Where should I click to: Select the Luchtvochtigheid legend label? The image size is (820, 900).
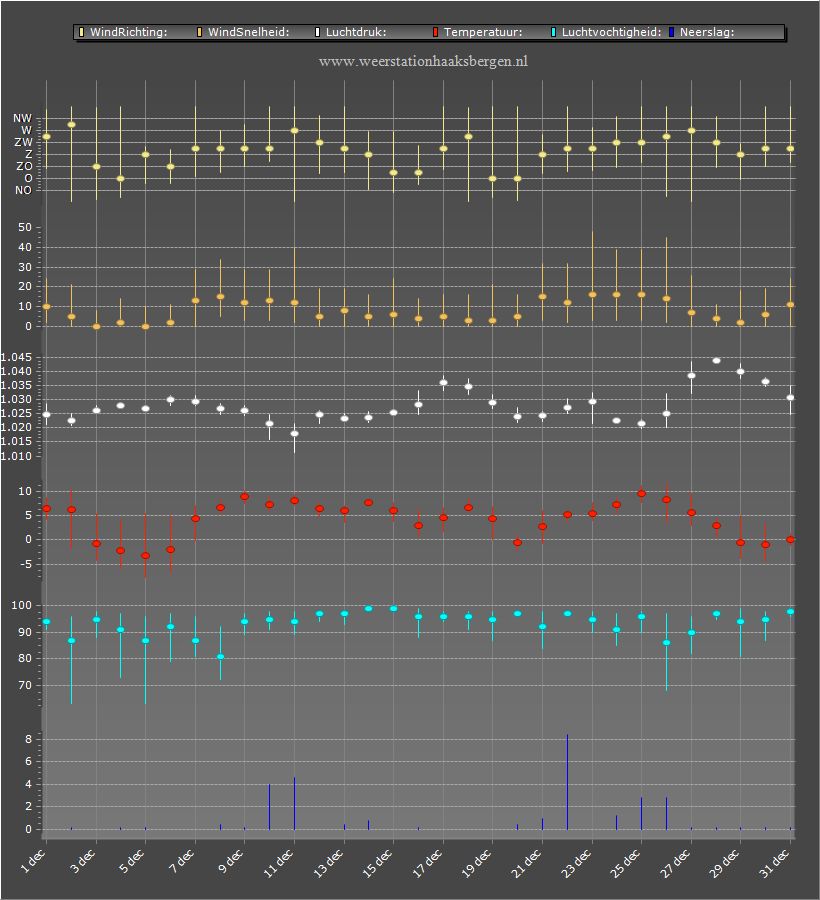(x=612, y=32)
